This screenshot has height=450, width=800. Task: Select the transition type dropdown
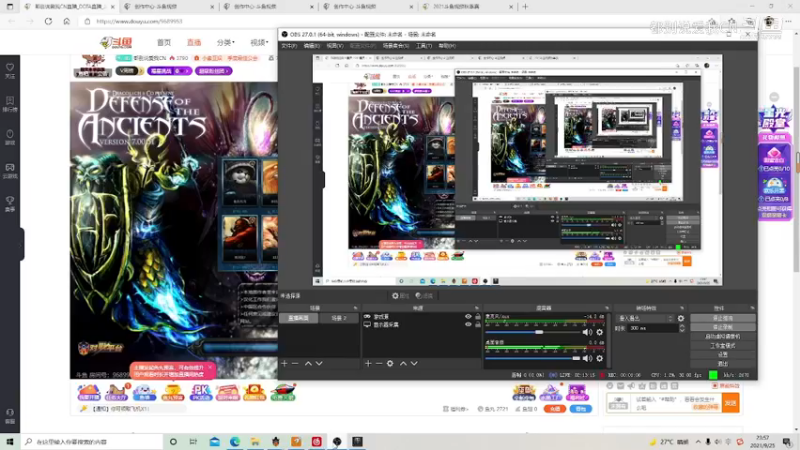645,318
